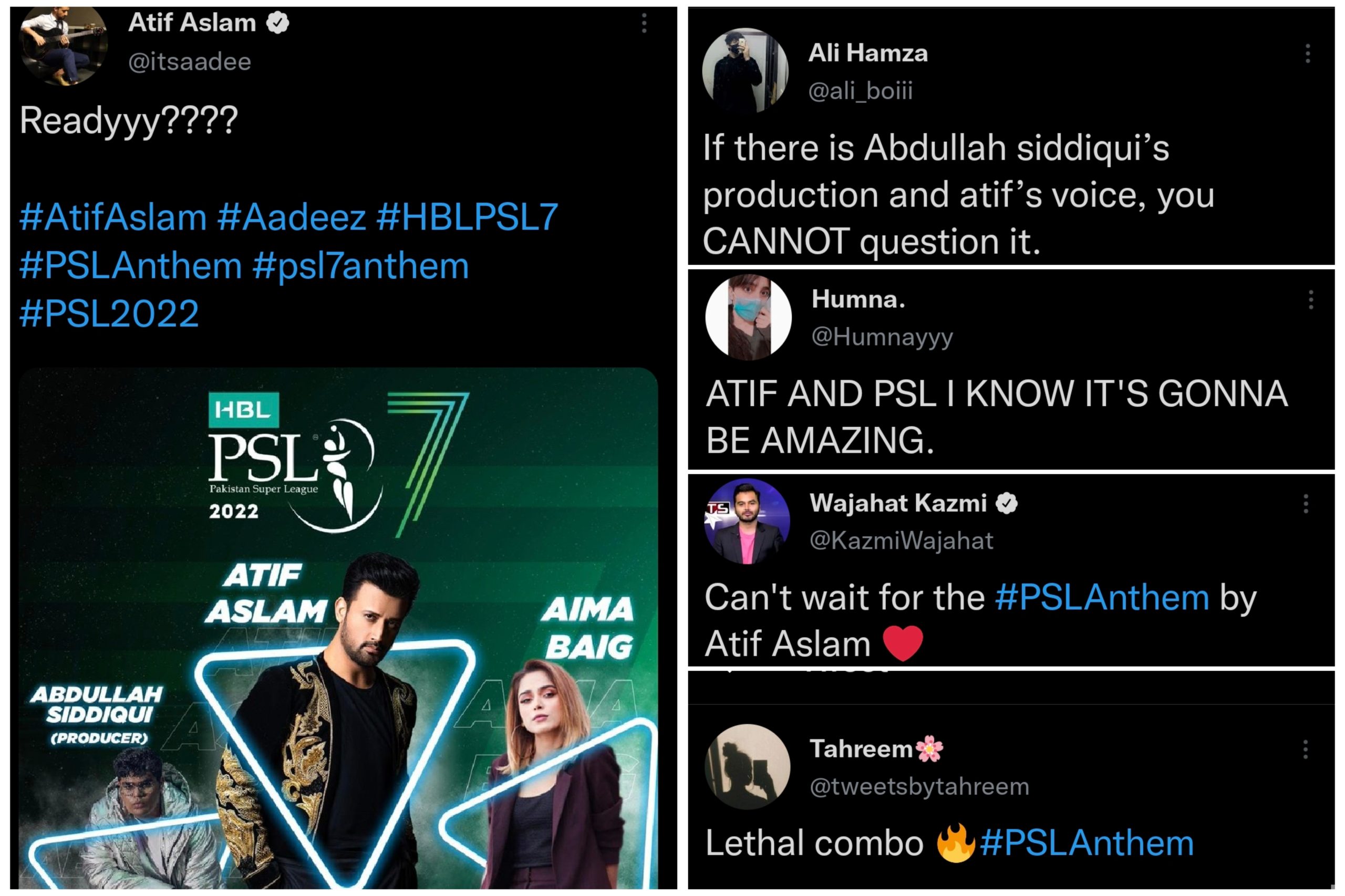Click the #PSL2022 hashtag
Screen dimensions: 1345x896
pos(109,314)
